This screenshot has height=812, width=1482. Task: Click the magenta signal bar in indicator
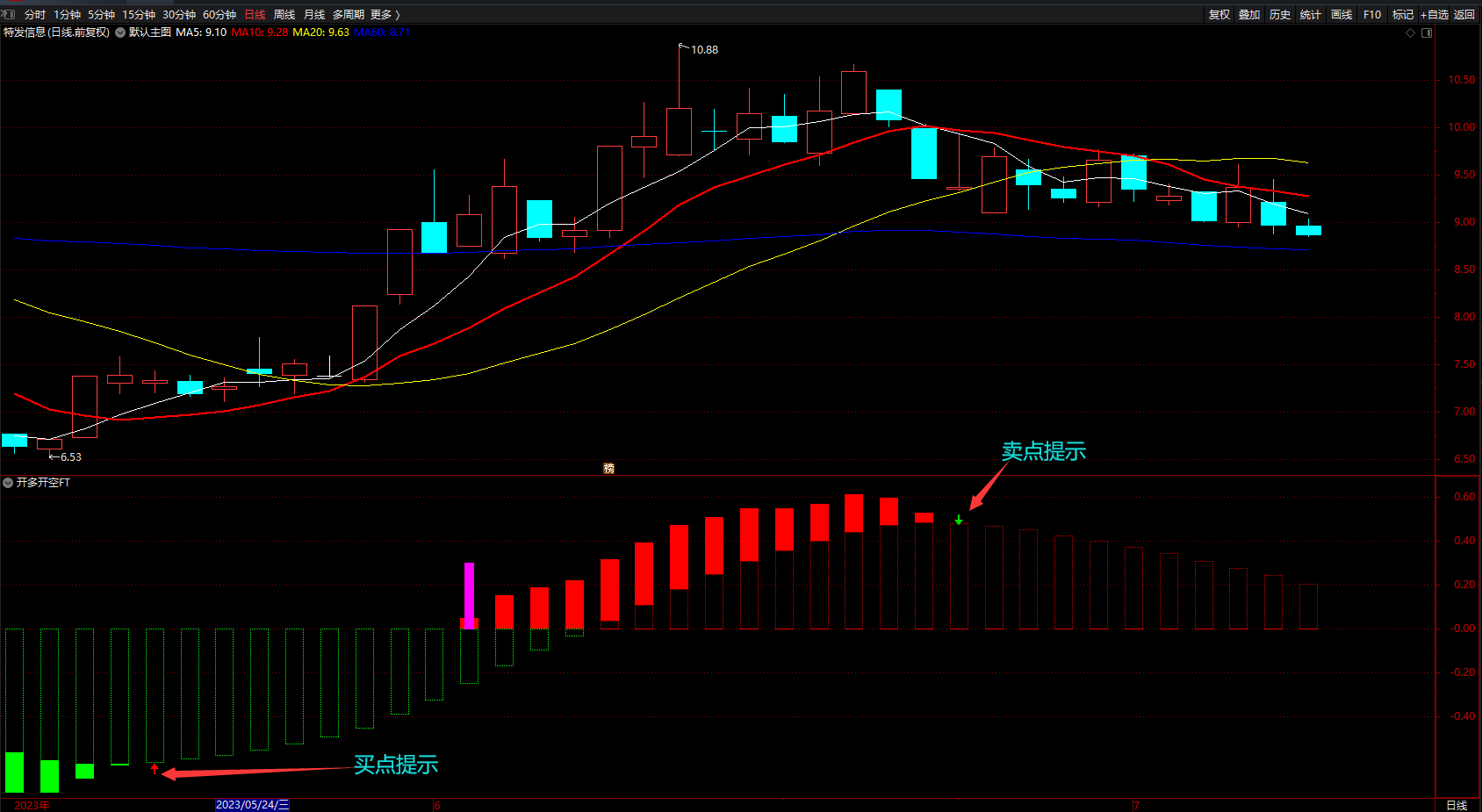tap(469, 595)
